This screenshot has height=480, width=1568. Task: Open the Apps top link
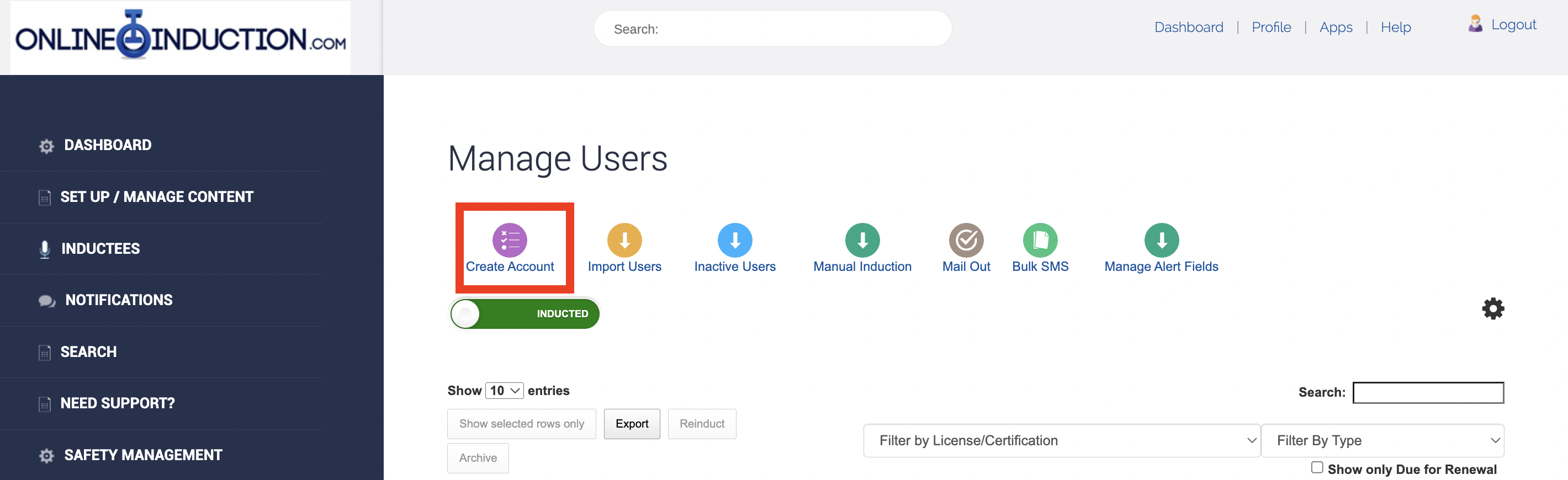[x=1336, y=27]
